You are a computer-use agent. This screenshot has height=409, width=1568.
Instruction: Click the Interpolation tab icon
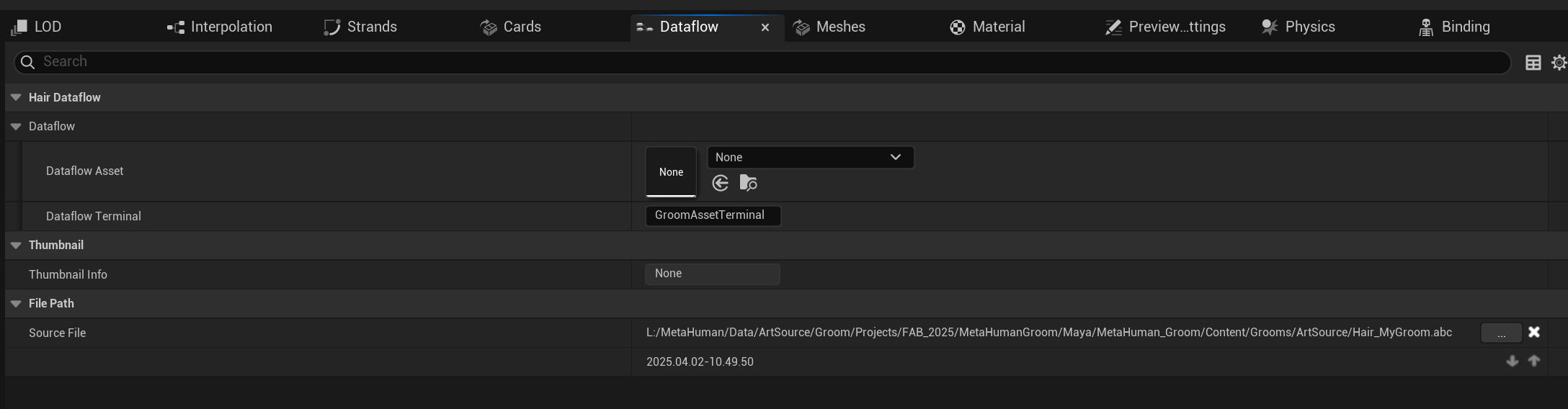point(176,27)
